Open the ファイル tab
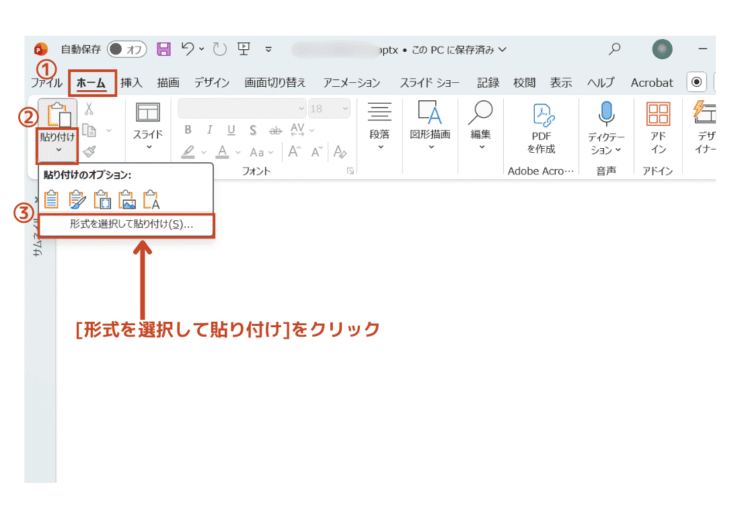 click(x=46, y=83)
